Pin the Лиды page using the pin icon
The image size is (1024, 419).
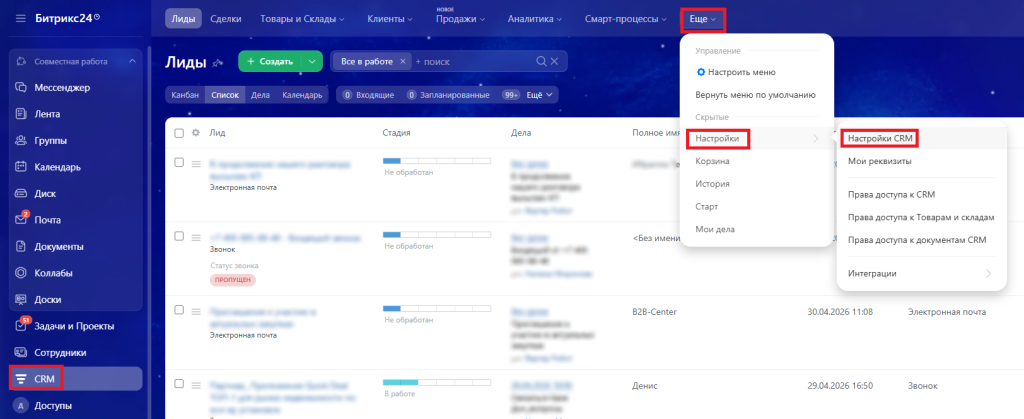click(x=217, y=63)
